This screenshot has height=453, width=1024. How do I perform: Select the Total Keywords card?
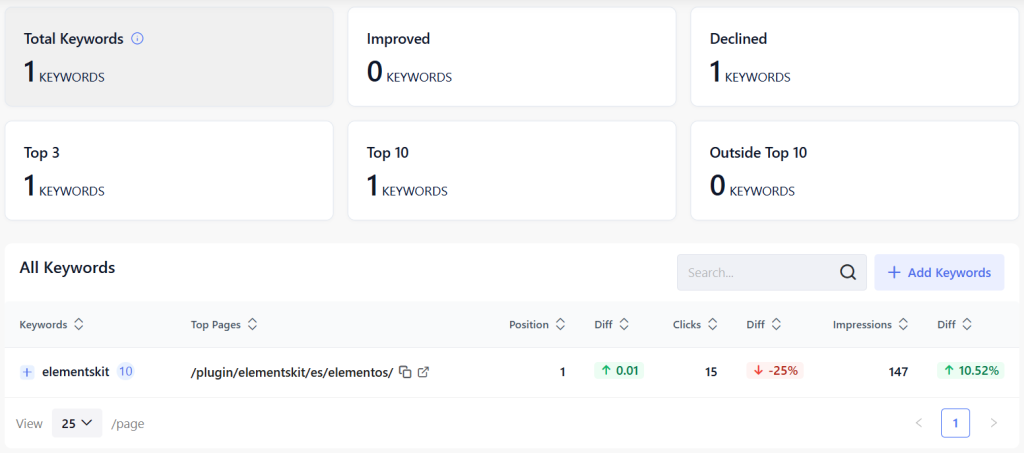[169, 57]
